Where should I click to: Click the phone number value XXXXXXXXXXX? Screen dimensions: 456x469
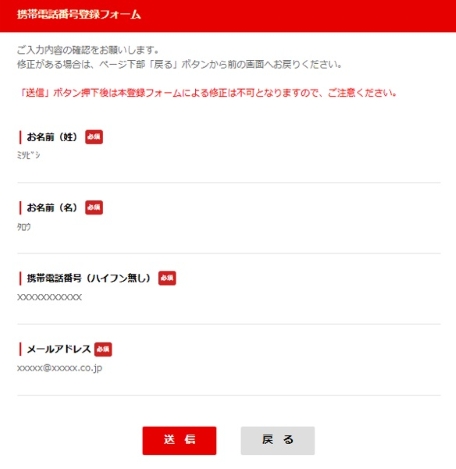click(50, 297)
